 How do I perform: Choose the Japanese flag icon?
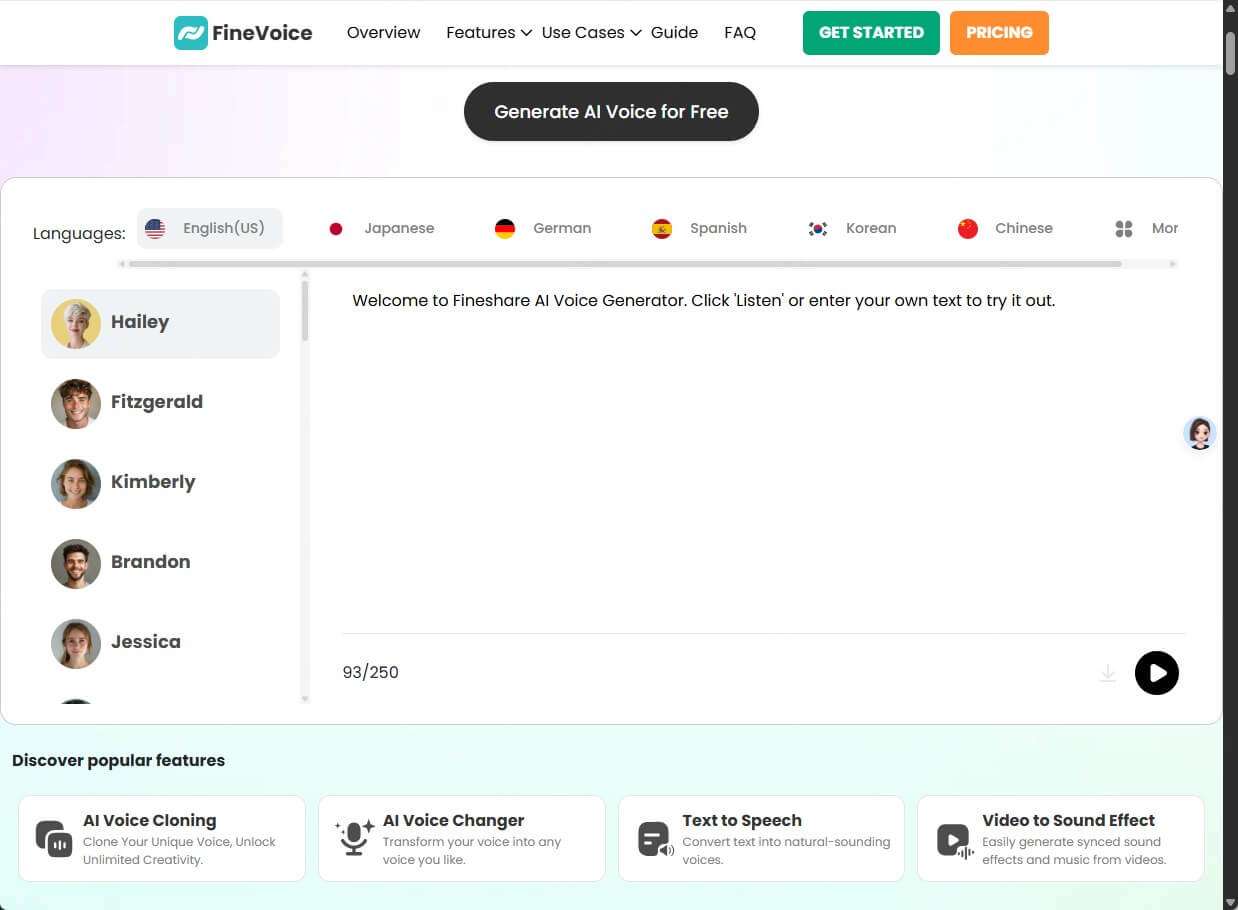coord(336,229)
